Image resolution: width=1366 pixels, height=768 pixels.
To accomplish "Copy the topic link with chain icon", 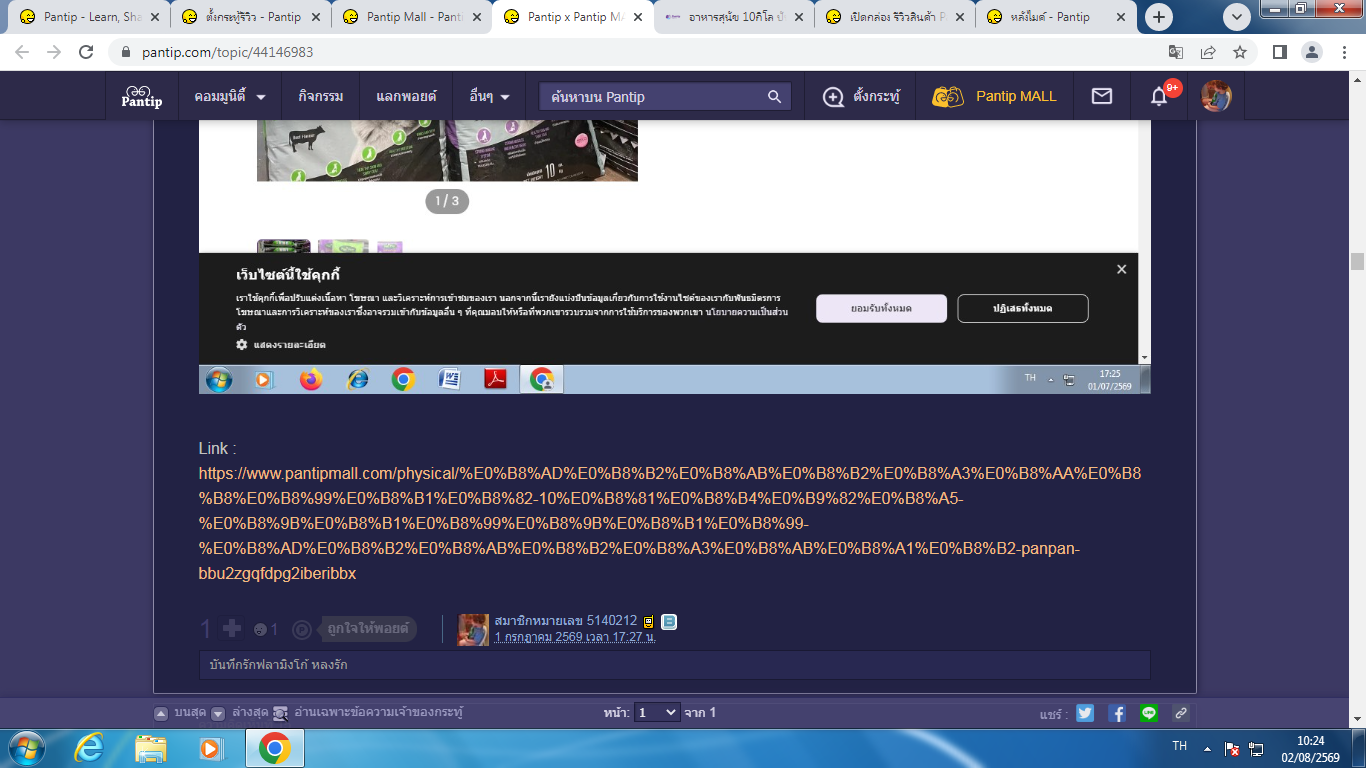I will tap(1181, 713).
